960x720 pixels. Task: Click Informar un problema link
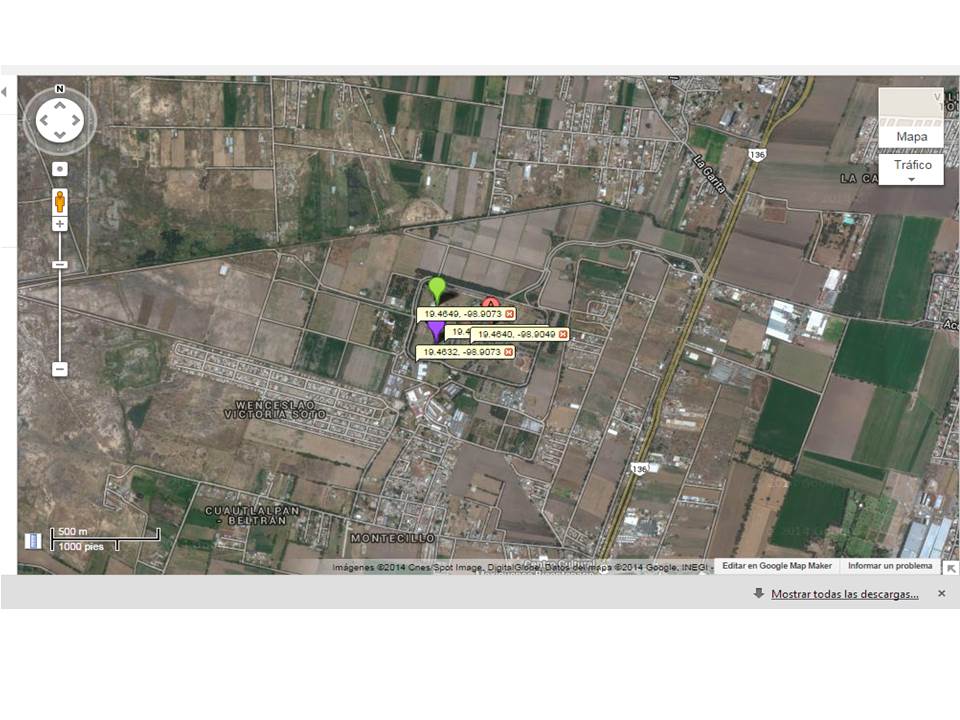[889, 566]
